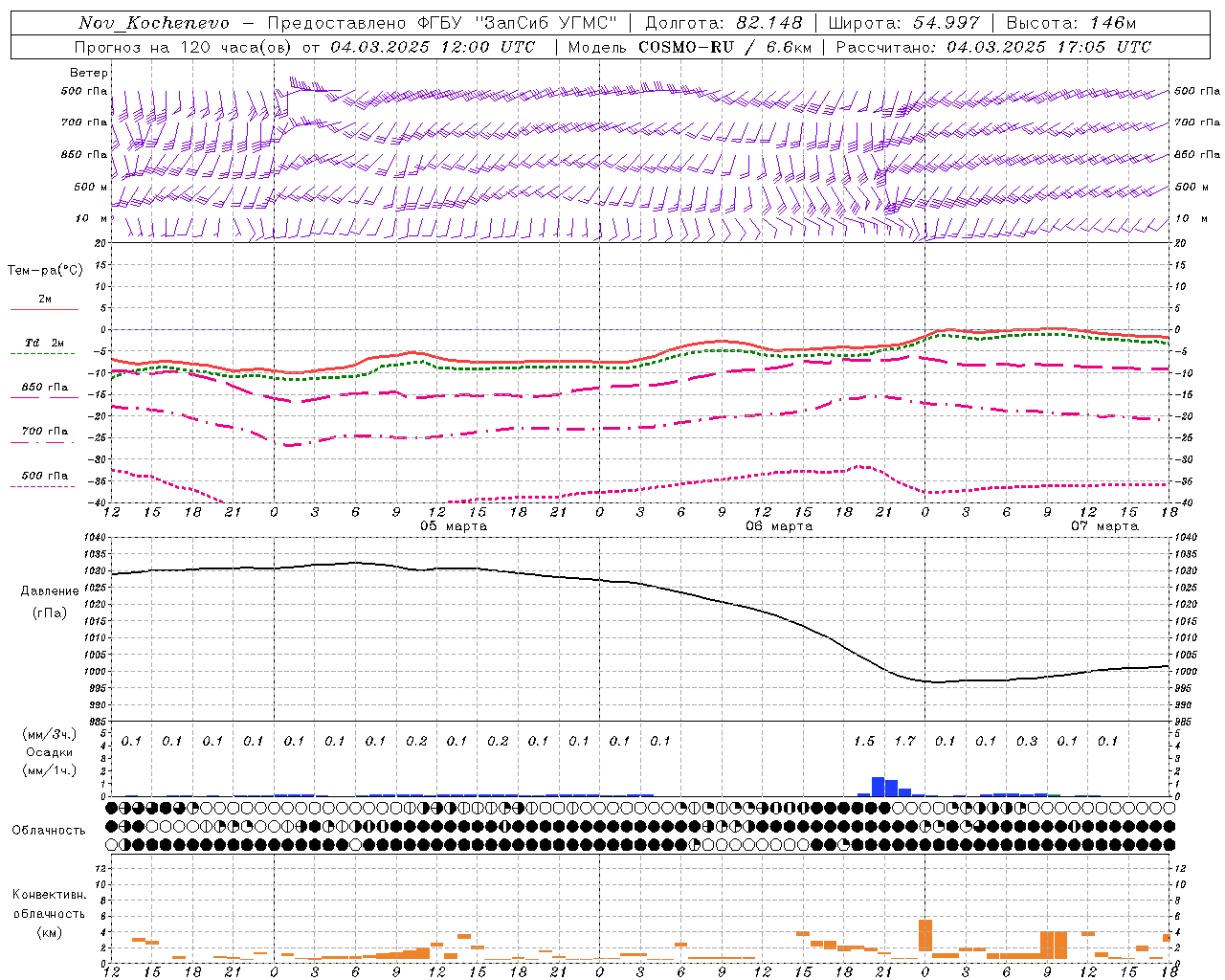Click the "(мм/3ч.)" units label
The height and width of the screenshot is (980, 1225).
click(49, 734)
